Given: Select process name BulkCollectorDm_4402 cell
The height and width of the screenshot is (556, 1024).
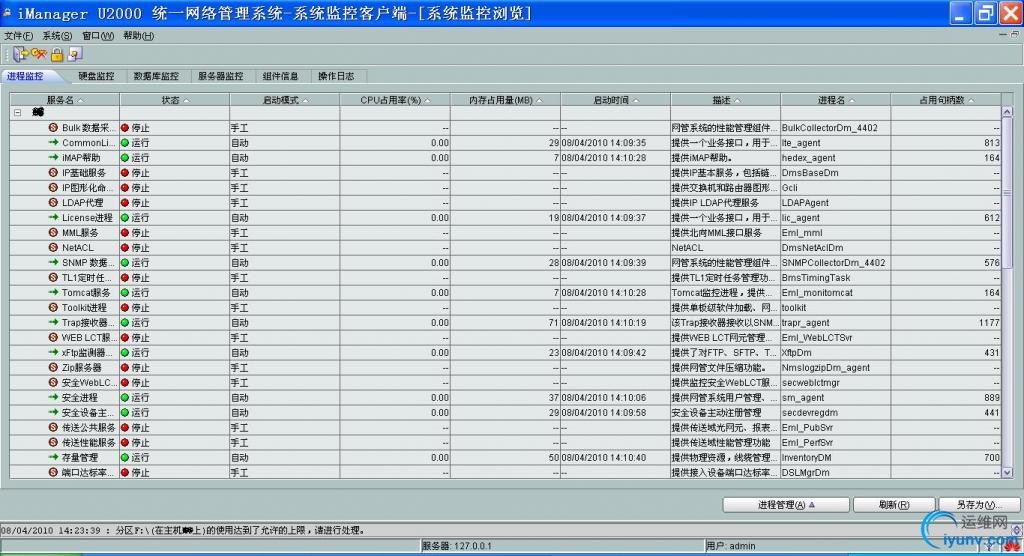Looking at the screenshot, I should 835,128.
